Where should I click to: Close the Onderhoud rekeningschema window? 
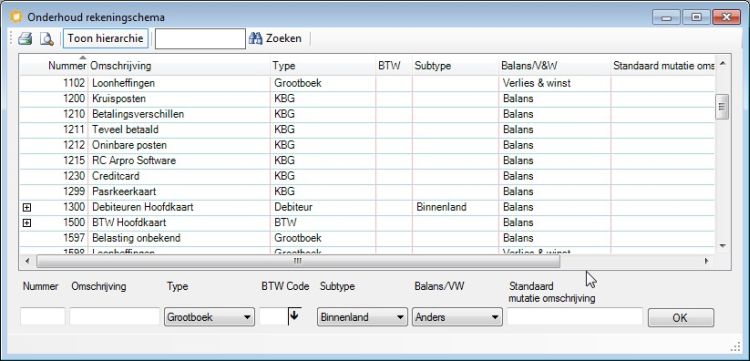pyautogui.click(x=727, y=18)
